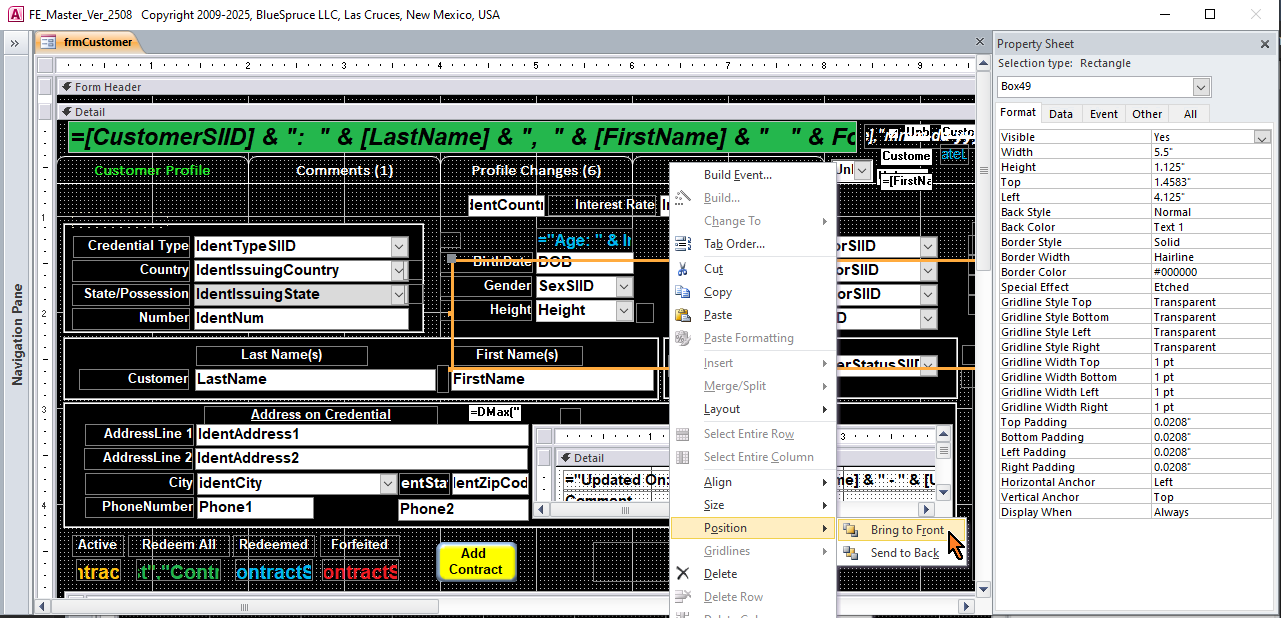
Task: Open the SexSIID combo box arrow
Action: (x=624, y=286)
